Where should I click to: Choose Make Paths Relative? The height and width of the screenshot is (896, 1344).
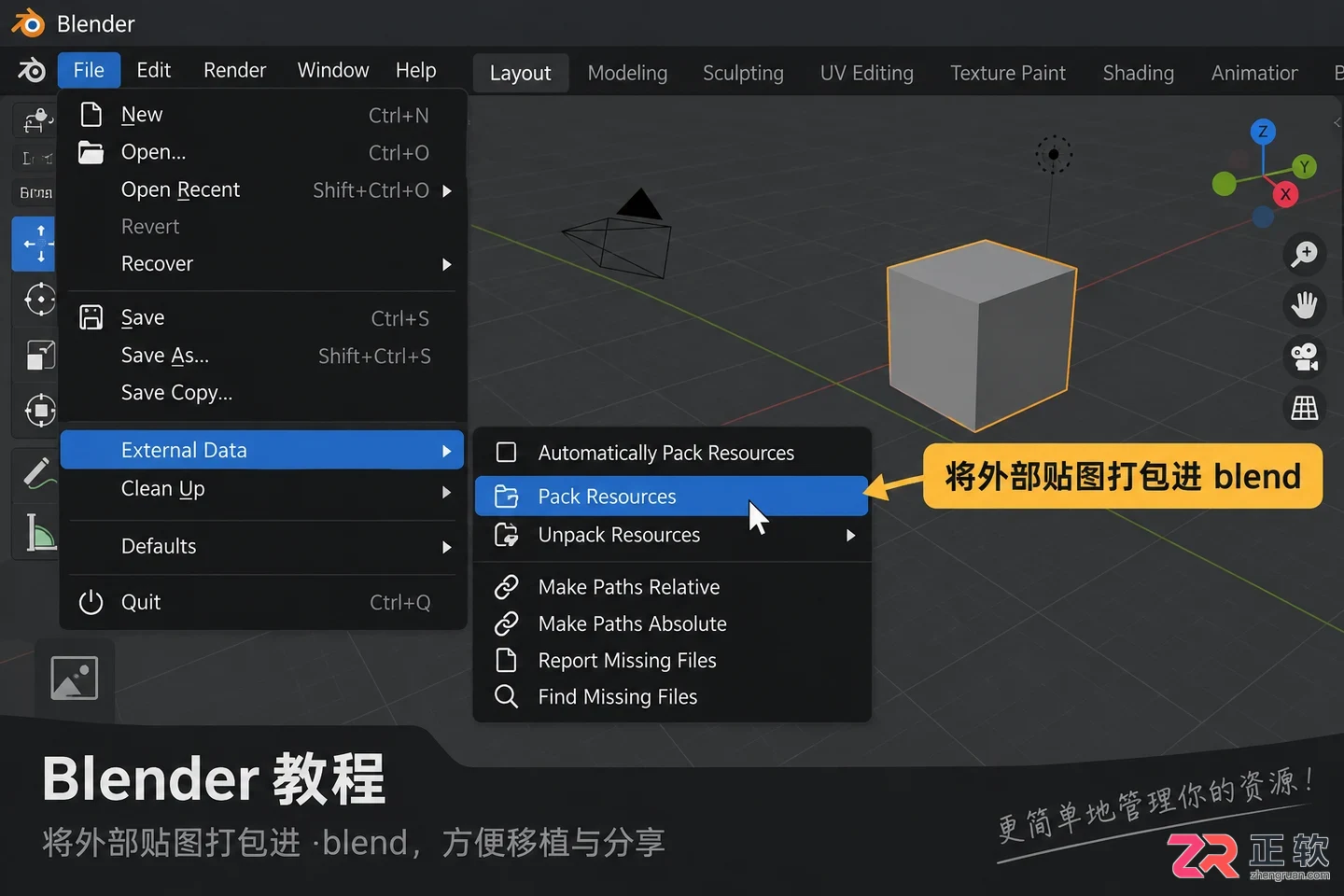(672, 587)
